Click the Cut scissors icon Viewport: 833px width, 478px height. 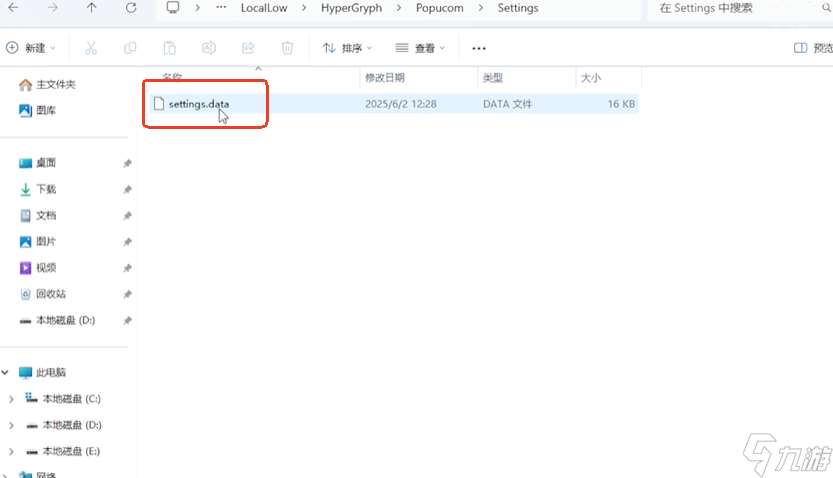pyautogui.click(x=91, y=48)
